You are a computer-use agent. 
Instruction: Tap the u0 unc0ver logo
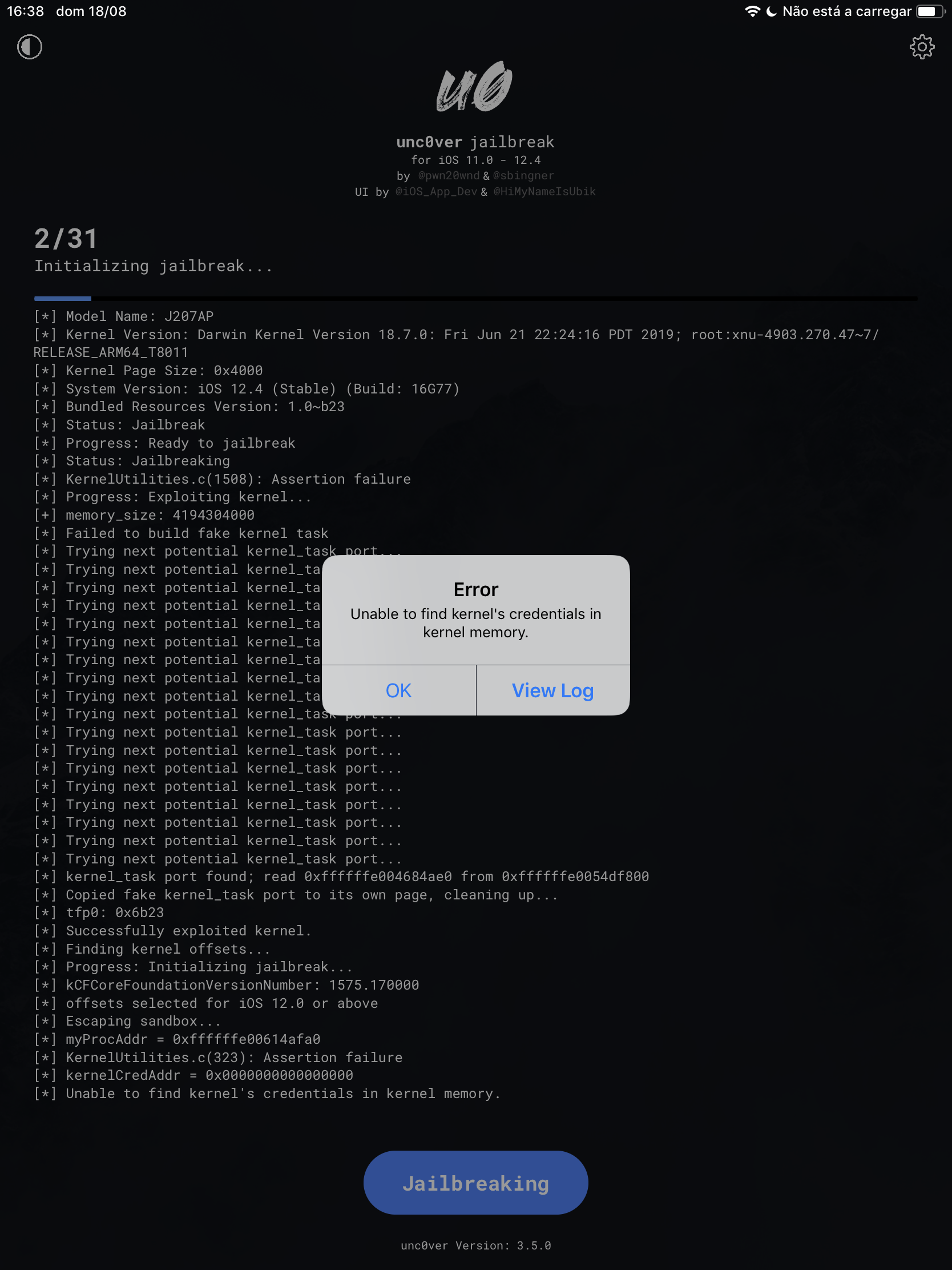click(x=474, y=86)
